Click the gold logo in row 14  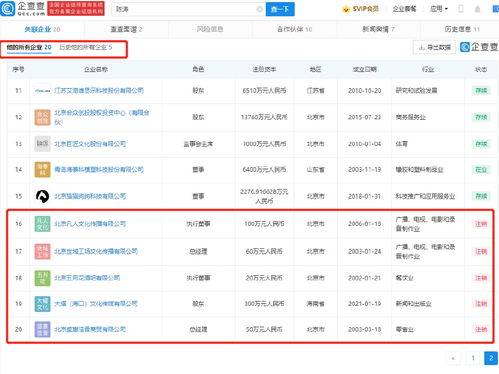pyautogui.click(x=42, y=169)
